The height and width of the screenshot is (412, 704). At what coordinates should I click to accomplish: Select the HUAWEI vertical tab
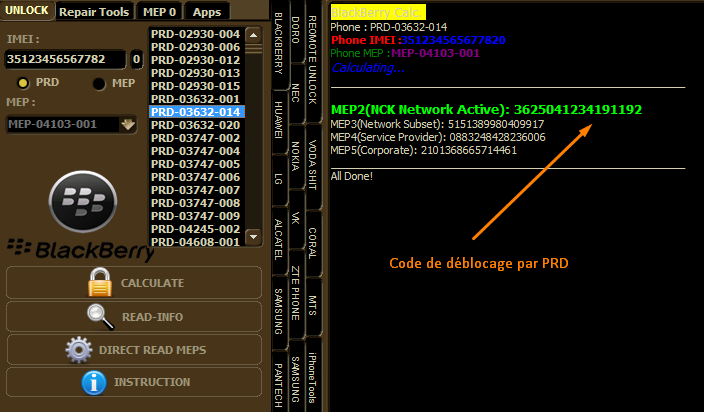point(278,120)
